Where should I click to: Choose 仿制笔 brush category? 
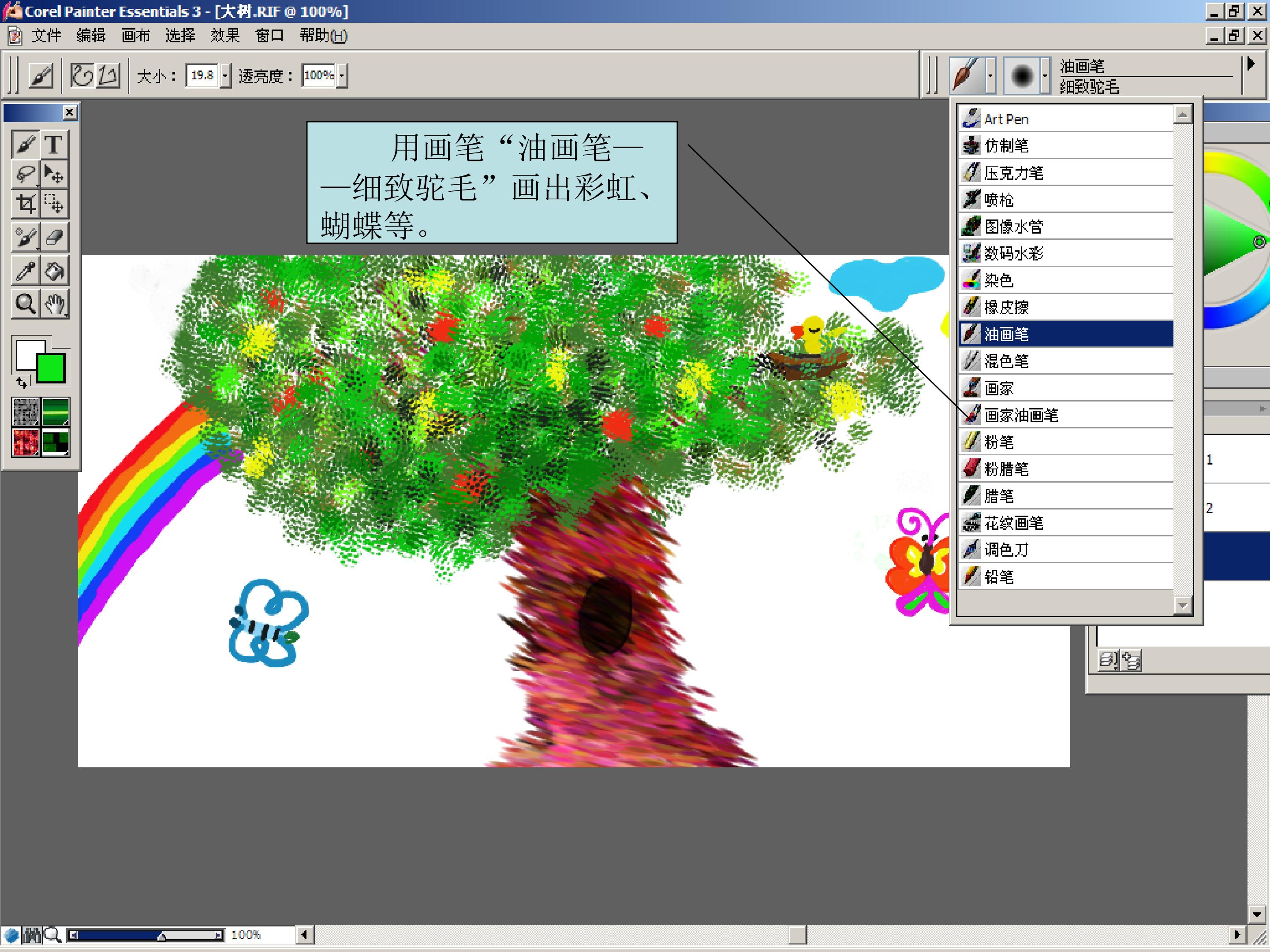[x=1066, y=146]
